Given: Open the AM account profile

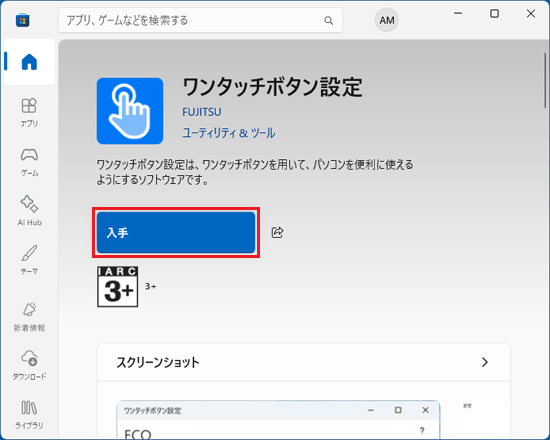Looking at the screenshot, I should (x=387, y=20).
